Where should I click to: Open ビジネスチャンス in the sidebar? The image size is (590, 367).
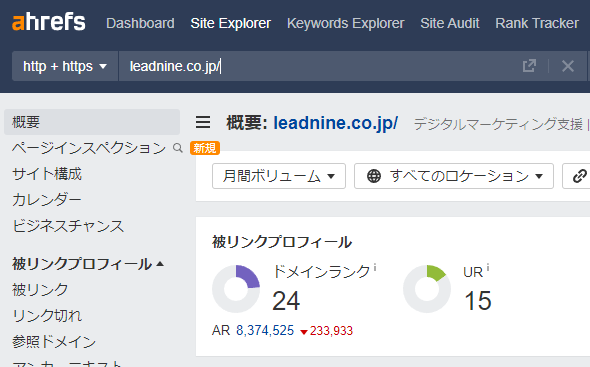68,226
